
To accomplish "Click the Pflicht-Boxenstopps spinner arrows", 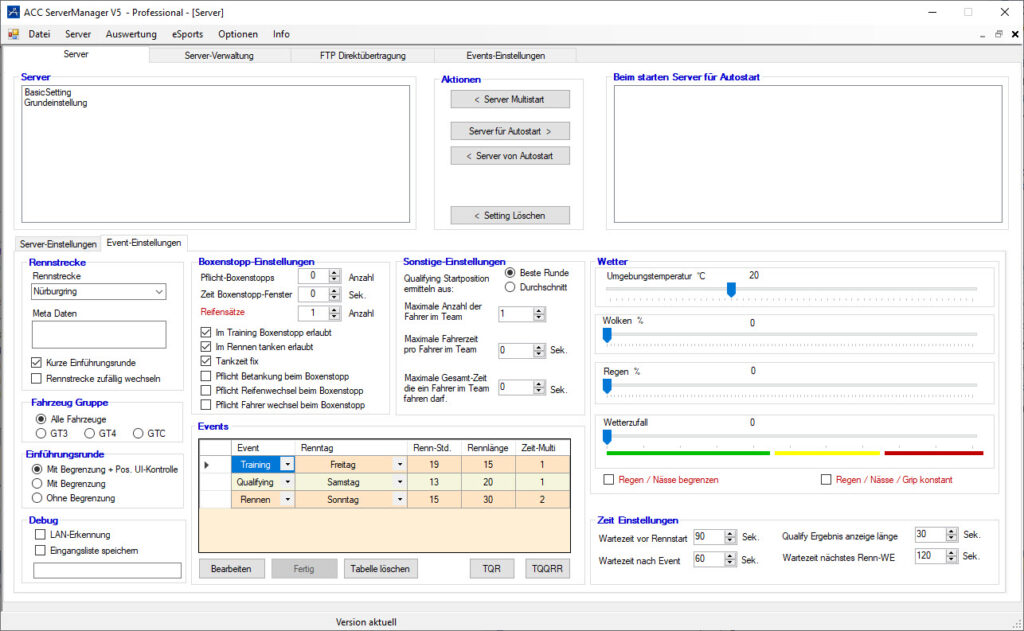I will (334, 276).
